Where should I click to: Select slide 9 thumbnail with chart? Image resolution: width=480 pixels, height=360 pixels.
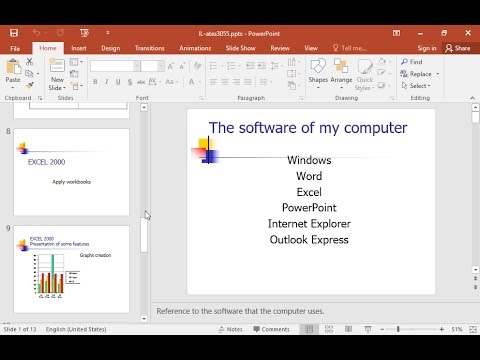click(x=71, y=269)
